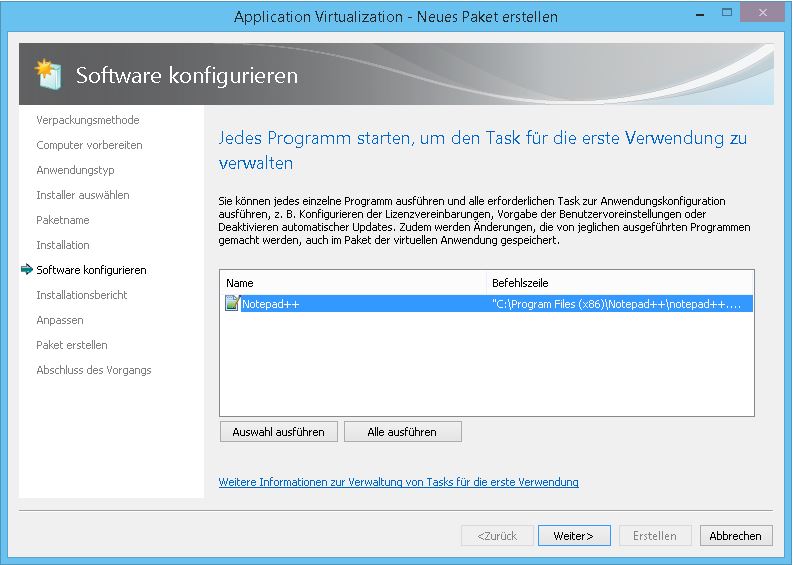Minimize the Application Virtualization window

click(x=700, y=14)
